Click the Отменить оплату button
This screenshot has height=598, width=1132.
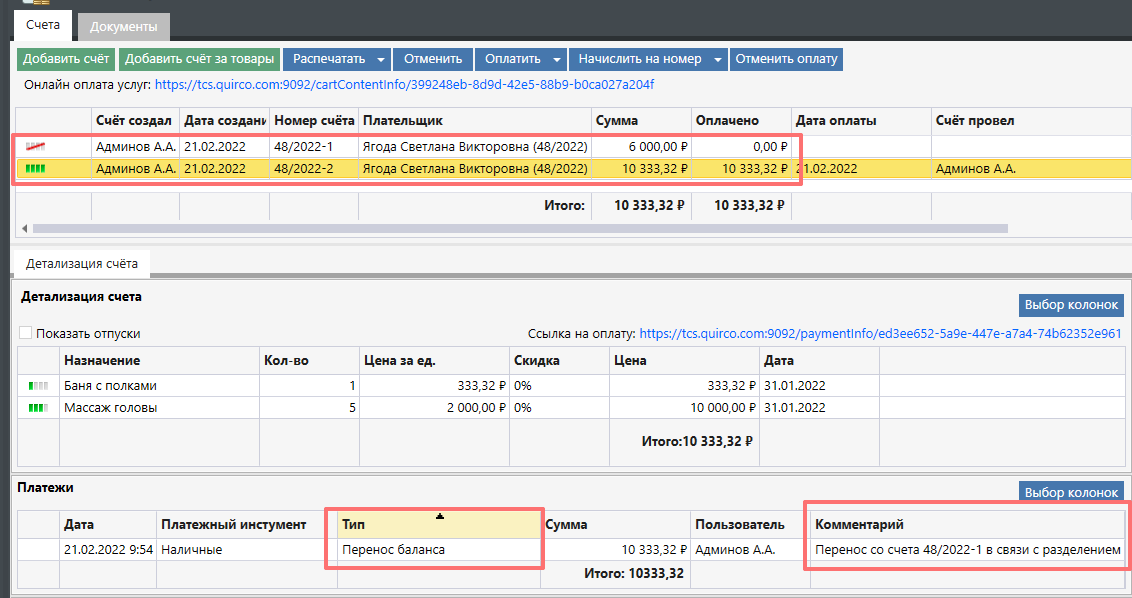786,59
